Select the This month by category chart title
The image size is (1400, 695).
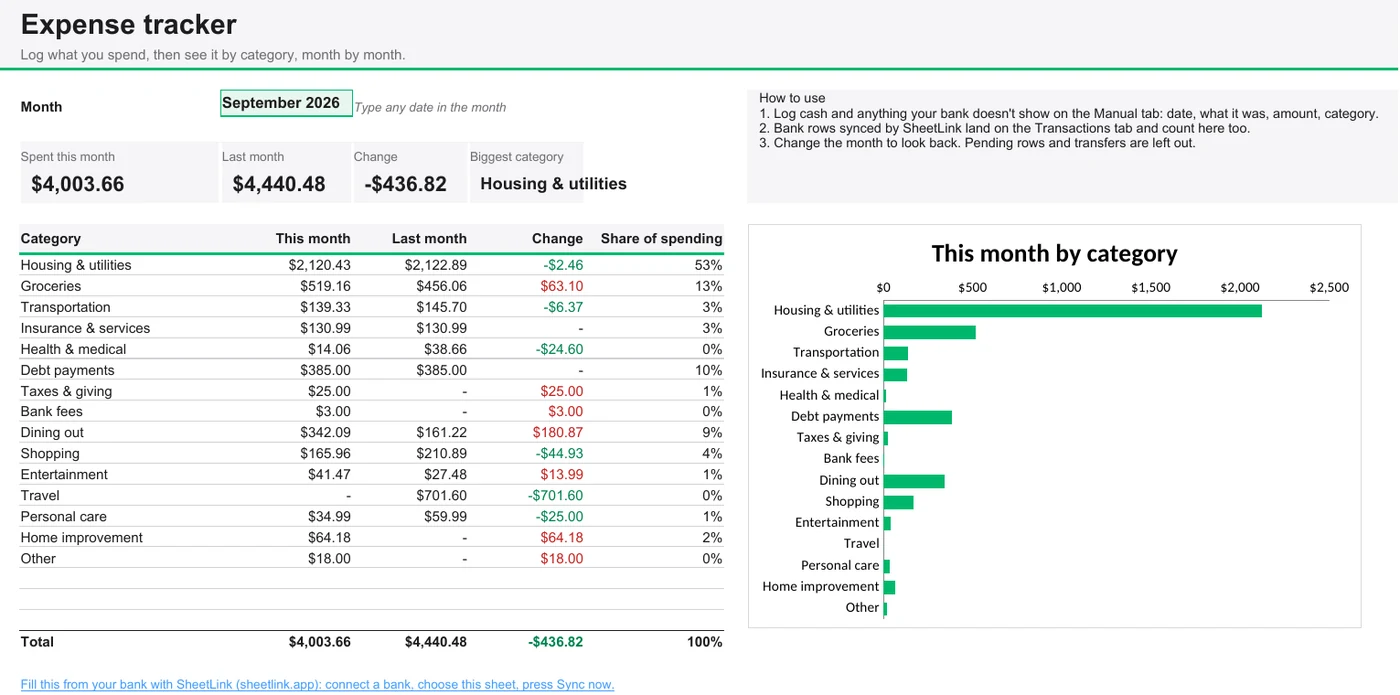point(1054,253)
